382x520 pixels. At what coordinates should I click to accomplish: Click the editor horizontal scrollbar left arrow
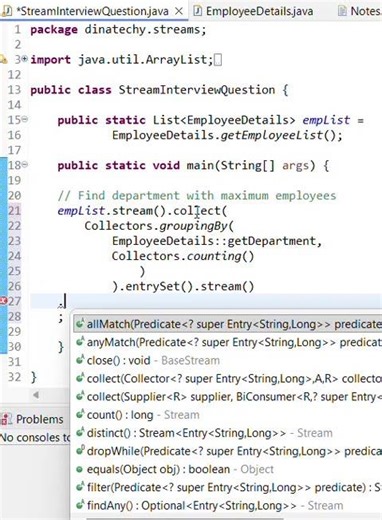[x=36, y=395]
